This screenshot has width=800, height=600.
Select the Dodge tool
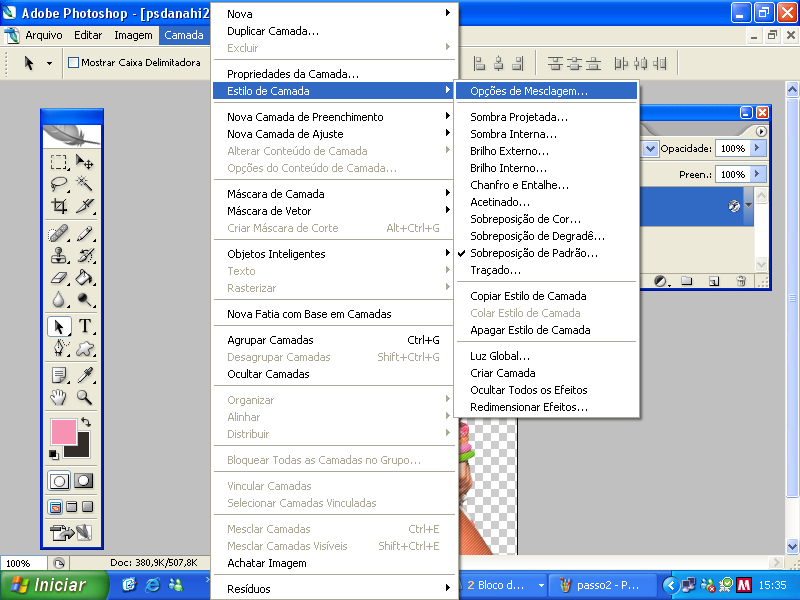pyautogui.click(x=85, y=299)
